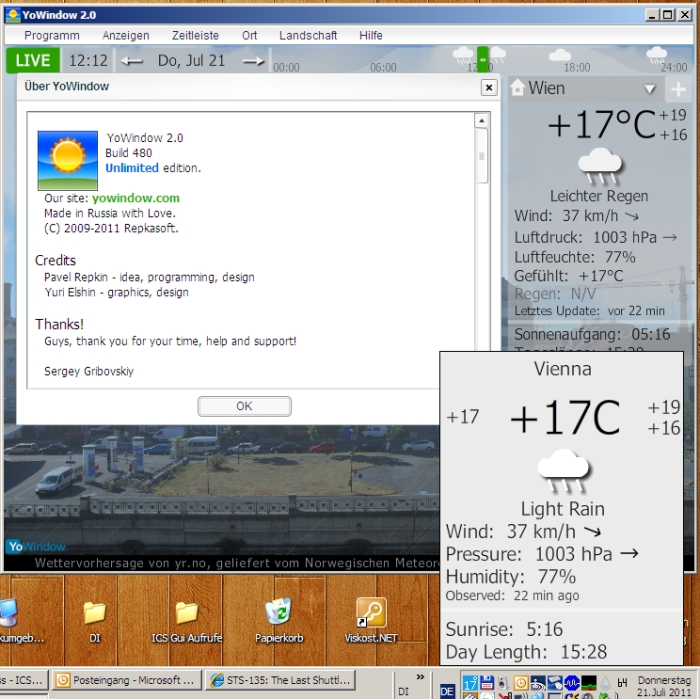
Task: Click the 12:12 time display
Action: [88, 60]
